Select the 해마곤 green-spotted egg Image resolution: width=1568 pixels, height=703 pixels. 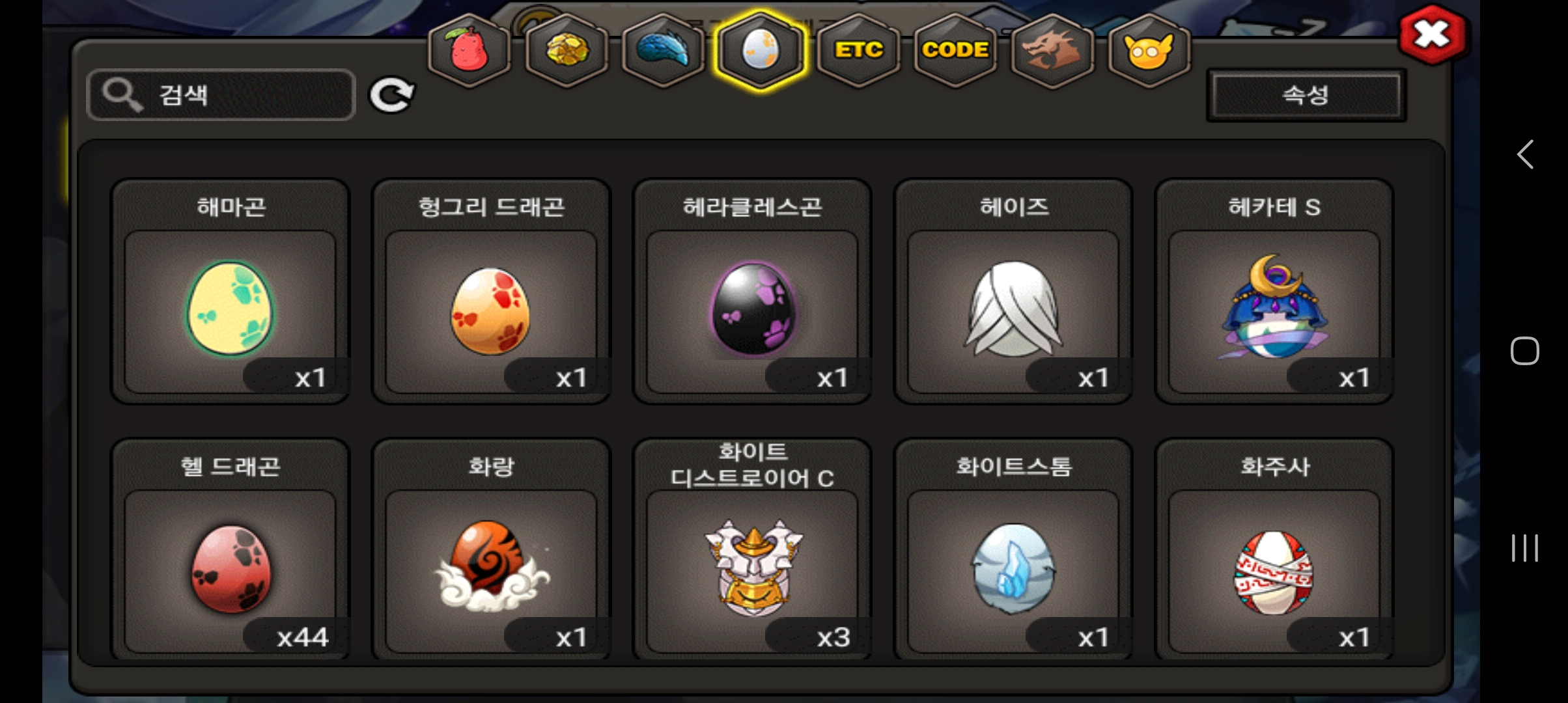pos(231,292)
